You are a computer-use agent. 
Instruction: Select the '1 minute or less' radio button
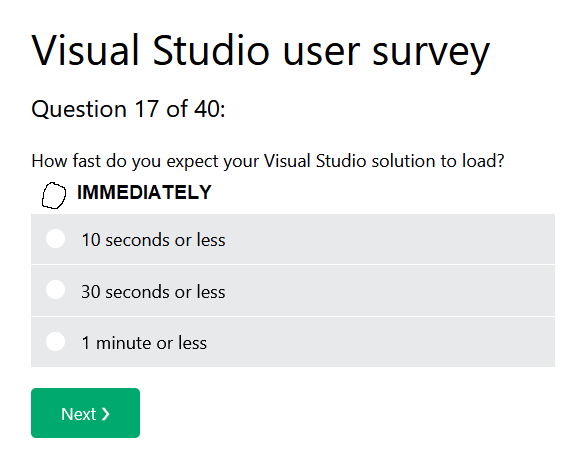tap(55, 341)
